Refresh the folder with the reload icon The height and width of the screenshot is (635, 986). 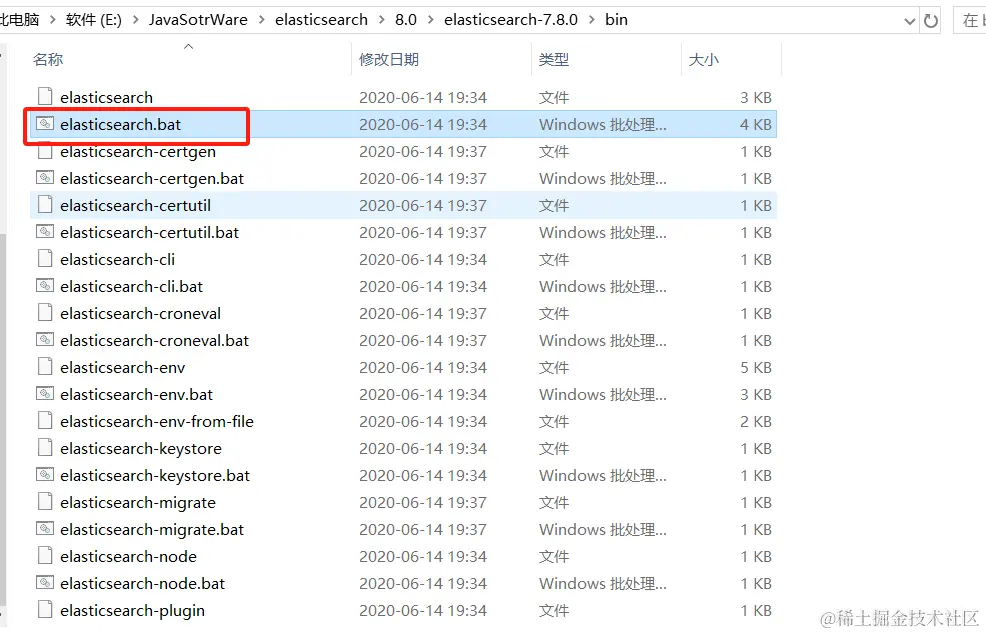pyautogui.click(x=931, y=21)
